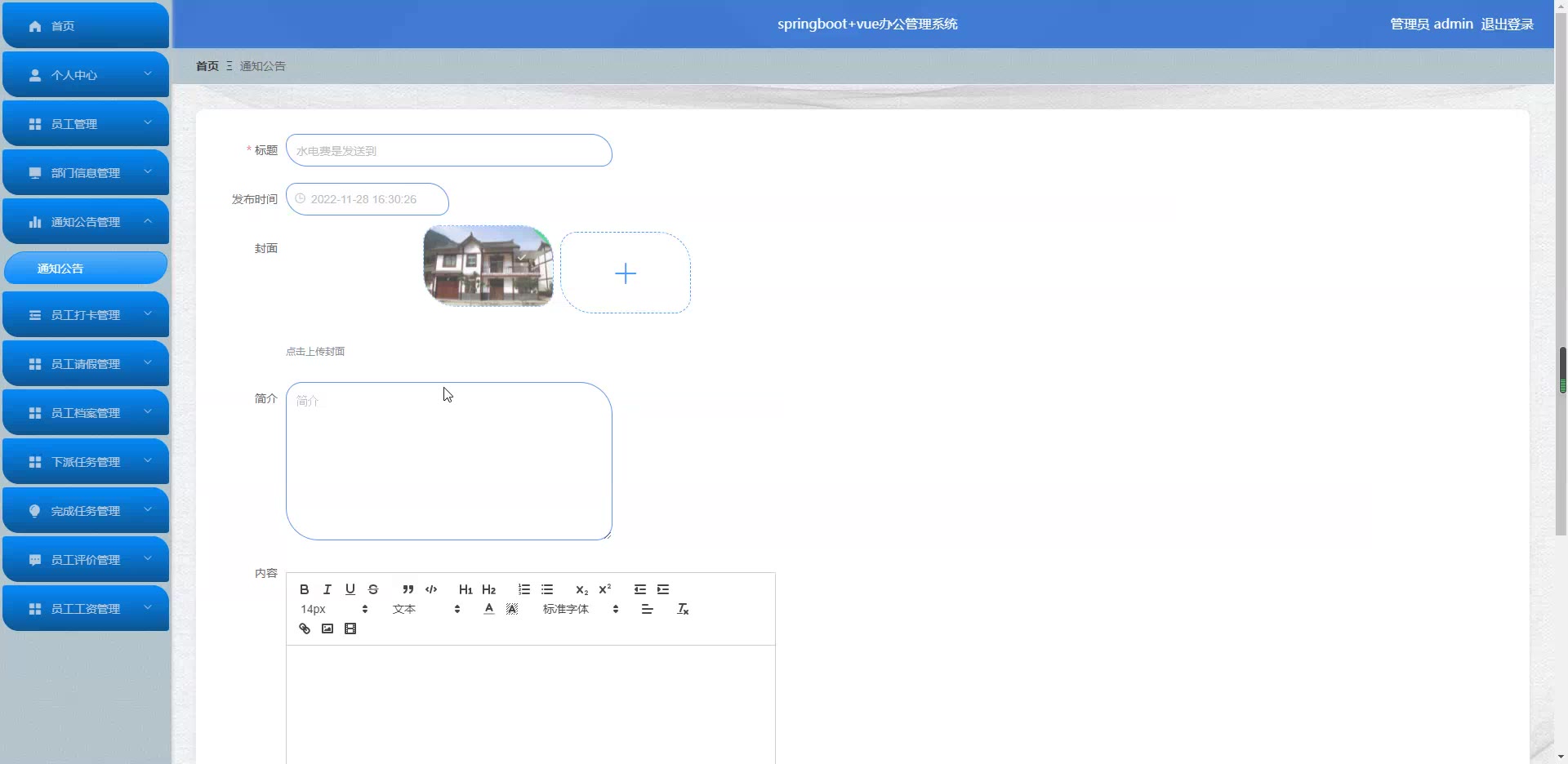Click inside the 内容 editor body
1568x764 pixels.
[x=530, y=704]
